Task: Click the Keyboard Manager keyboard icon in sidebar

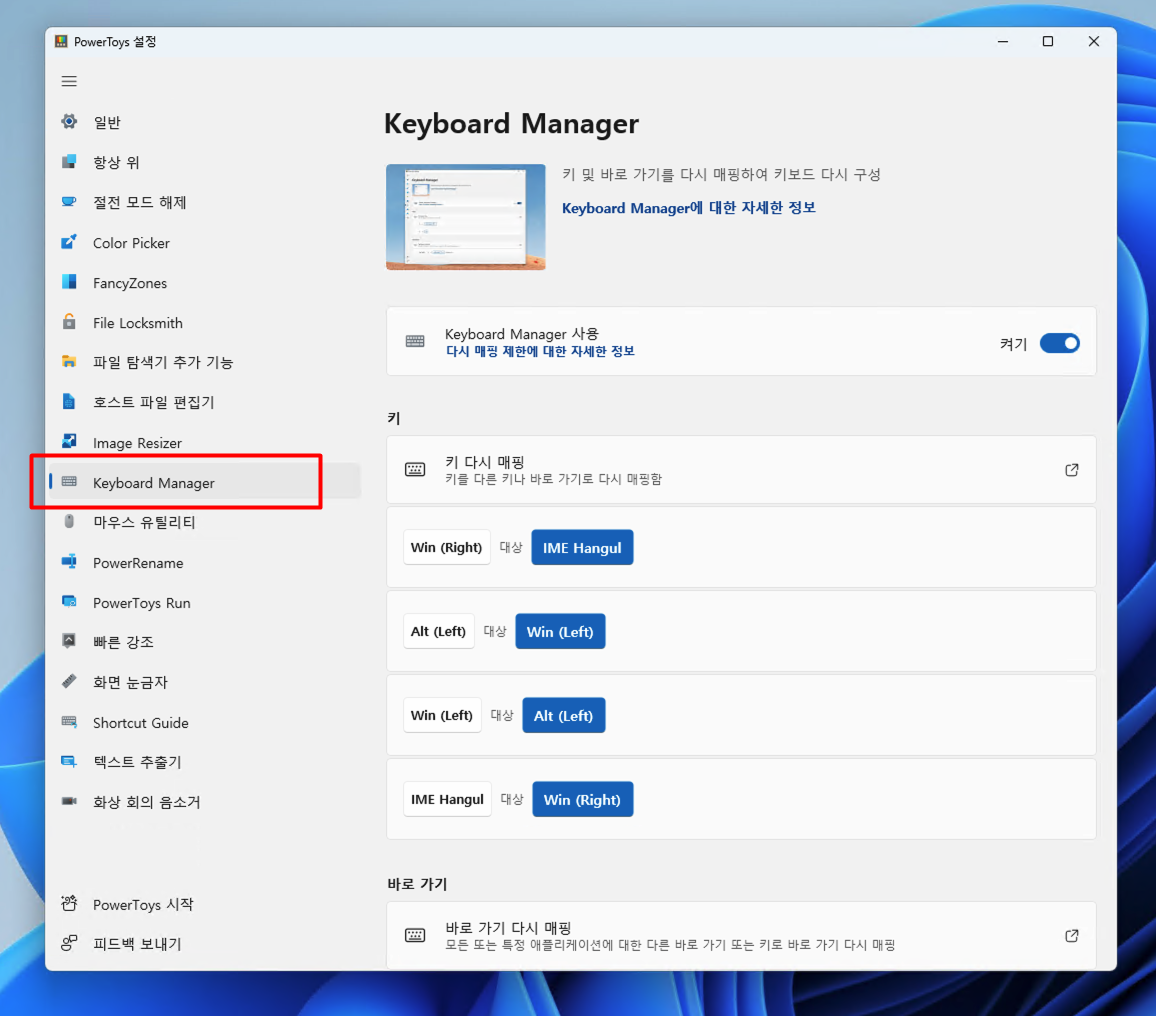Action: [x=69, y=482]
